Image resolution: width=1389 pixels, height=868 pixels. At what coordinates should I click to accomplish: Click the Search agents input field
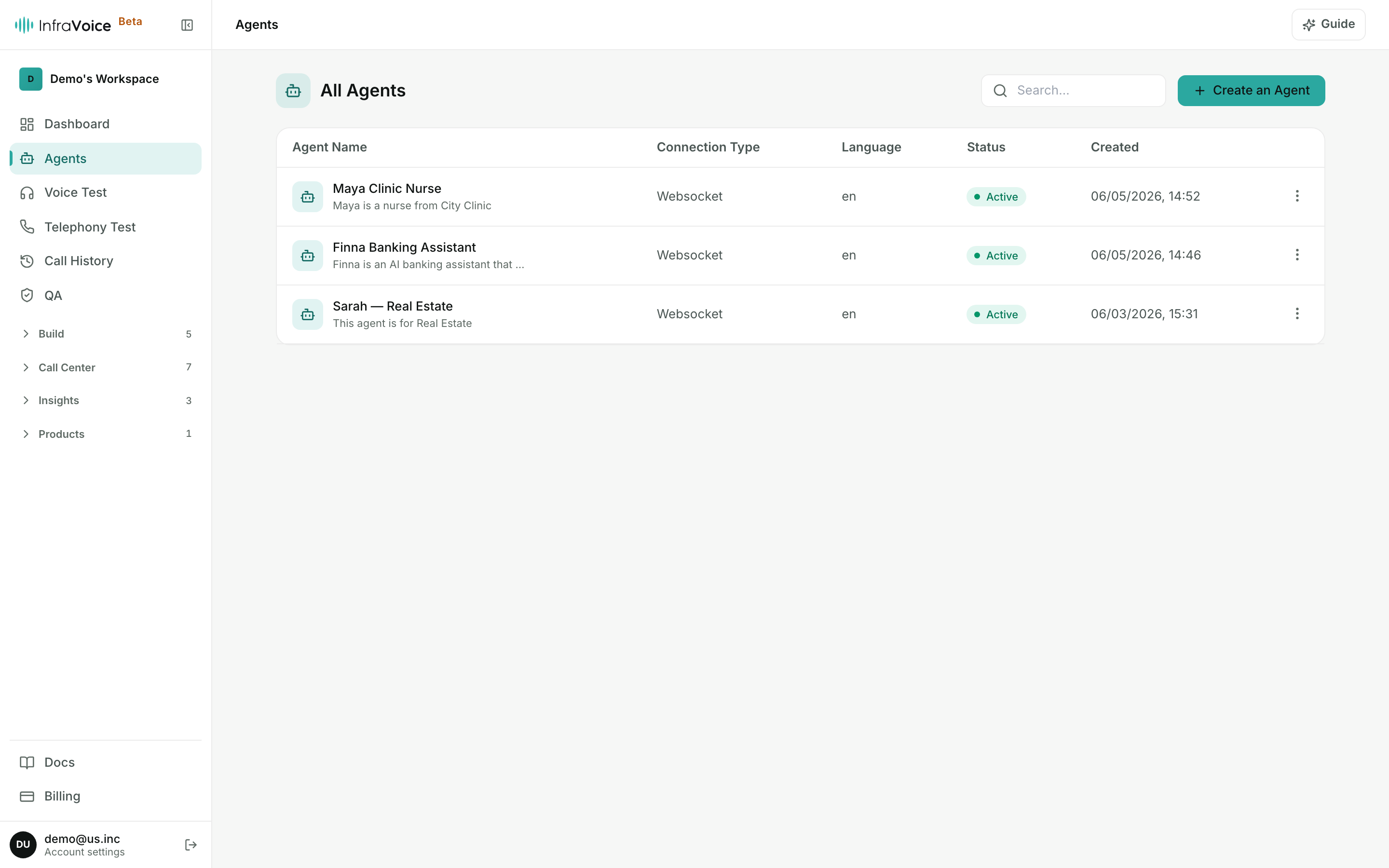tap(1073, 91)
